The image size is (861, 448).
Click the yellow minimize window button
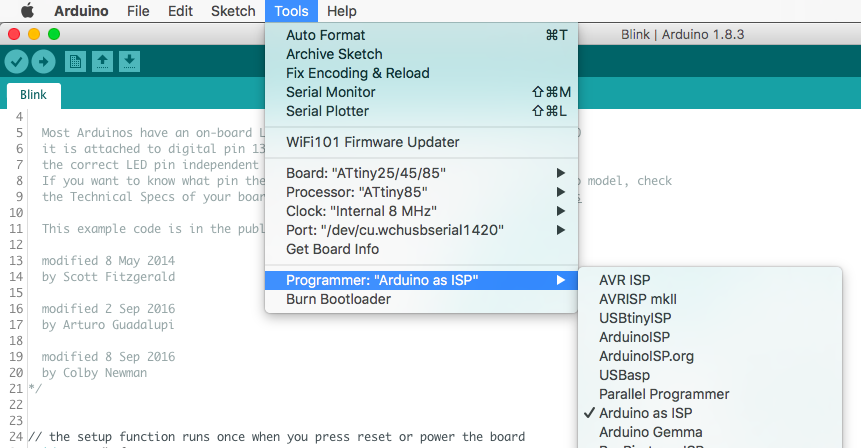[34, 35]
